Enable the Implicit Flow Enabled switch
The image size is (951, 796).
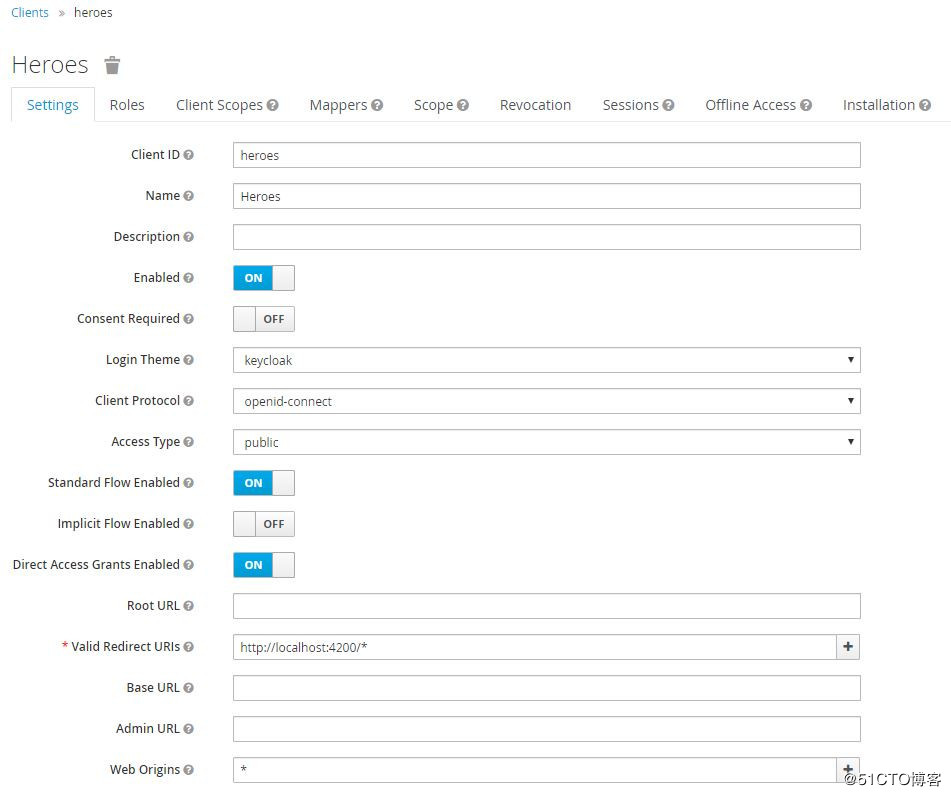tap(264, 524)
